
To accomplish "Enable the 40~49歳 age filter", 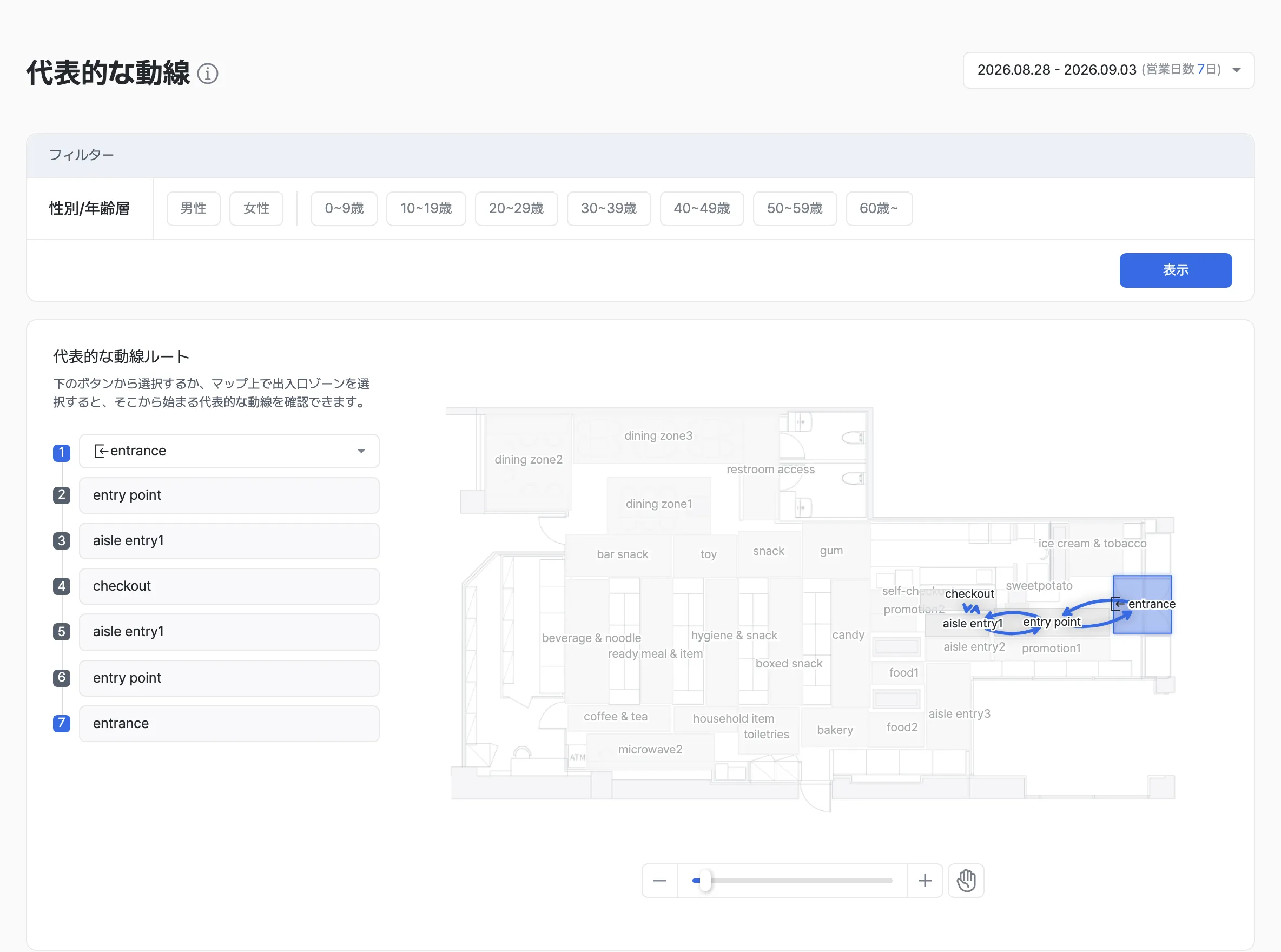I will tap(701, 208).
